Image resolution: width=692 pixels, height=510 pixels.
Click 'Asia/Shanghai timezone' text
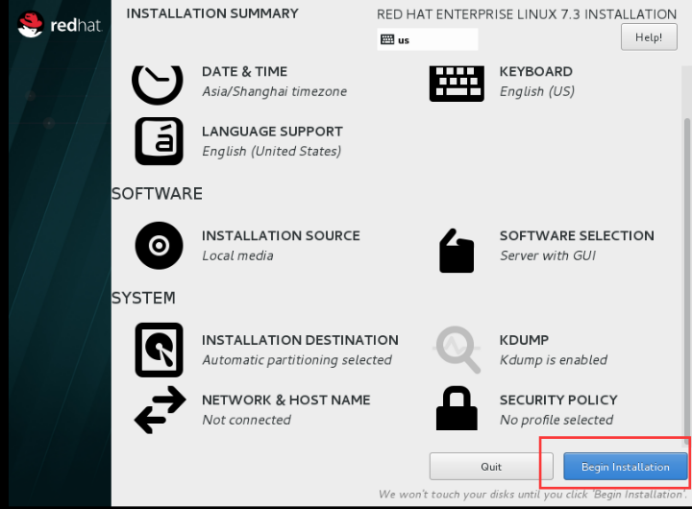(x=275, y=91)
